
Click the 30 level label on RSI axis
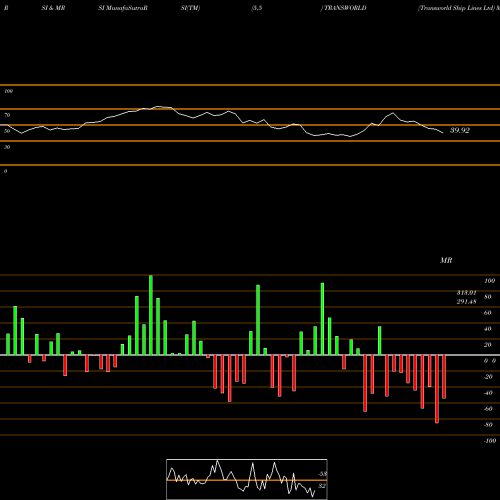pyautogui.click(x=7, y=147)
